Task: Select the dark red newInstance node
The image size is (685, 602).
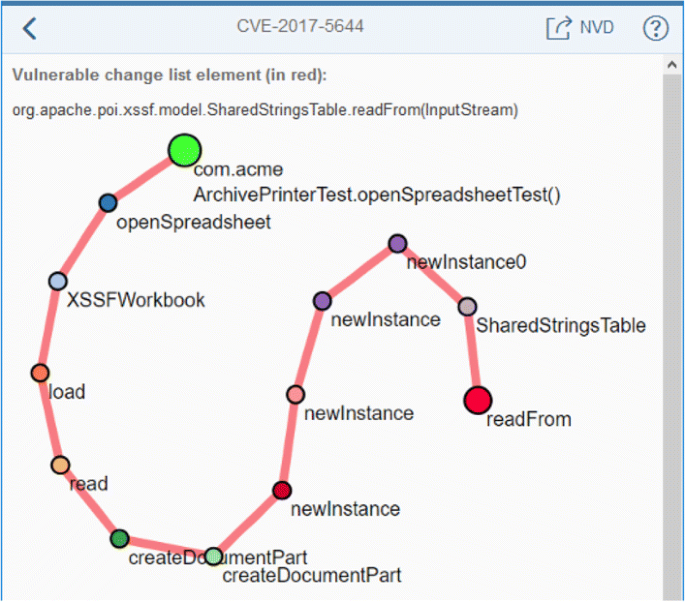Action: [282, 490]
